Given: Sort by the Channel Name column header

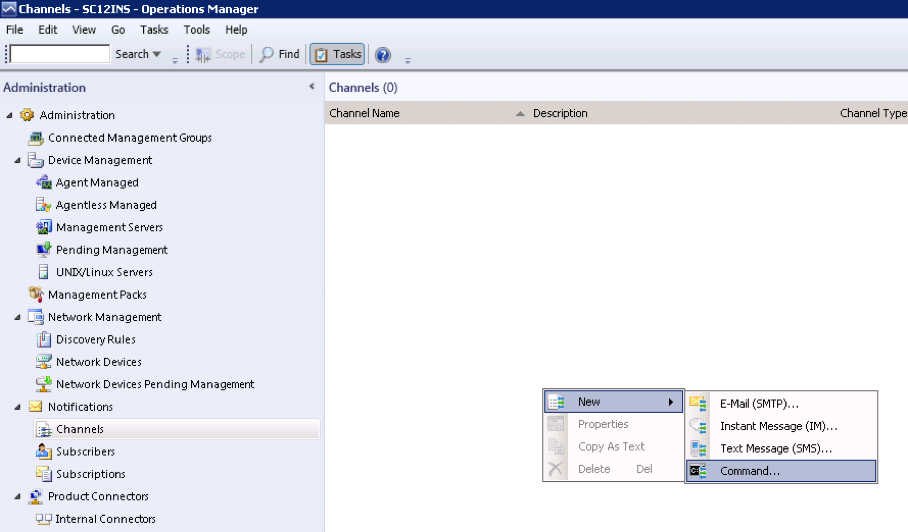Looking at the screenshot, I should point(364,113).
